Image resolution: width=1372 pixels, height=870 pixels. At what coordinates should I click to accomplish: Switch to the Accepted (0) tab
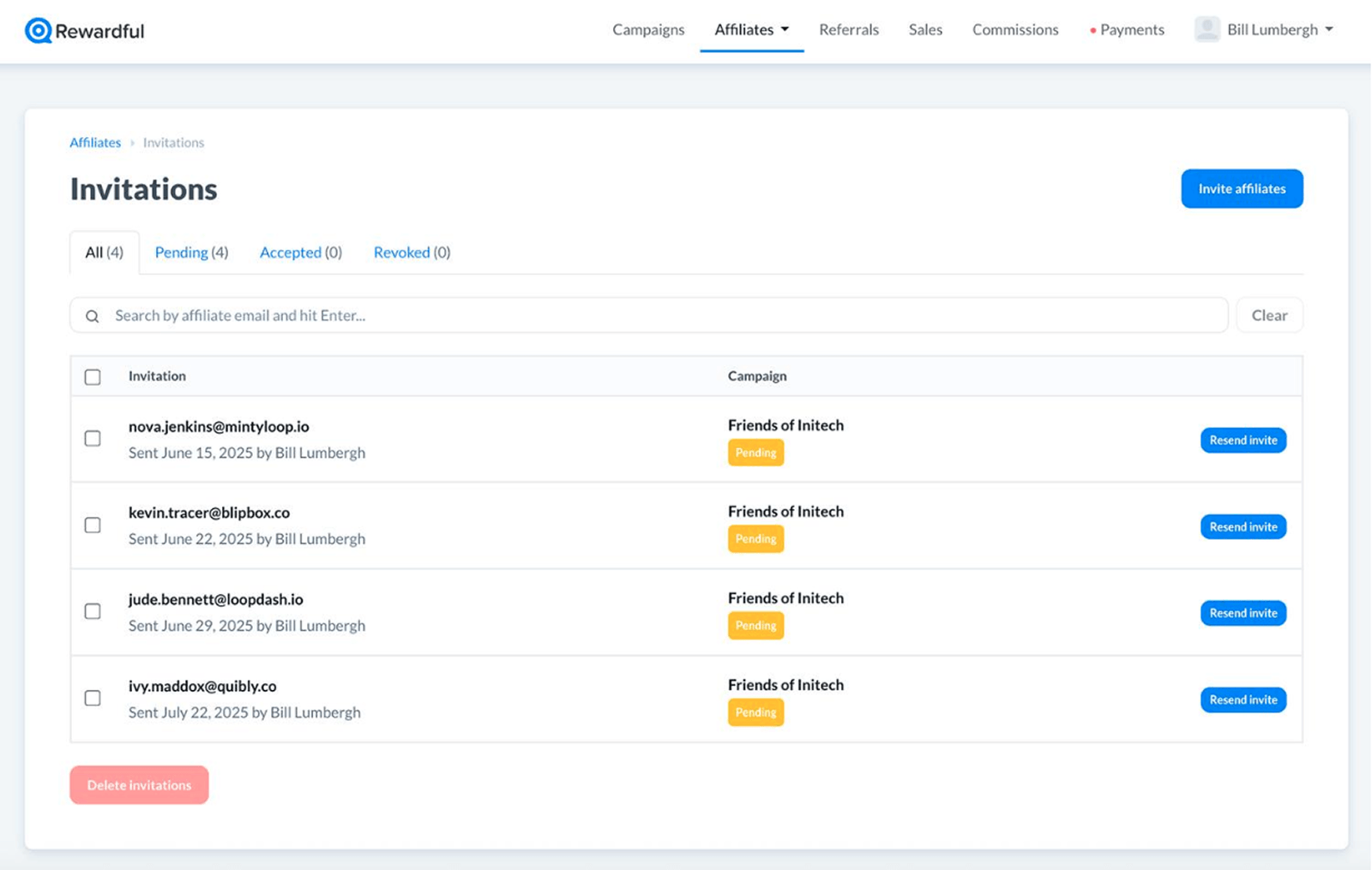coord(301,252)
